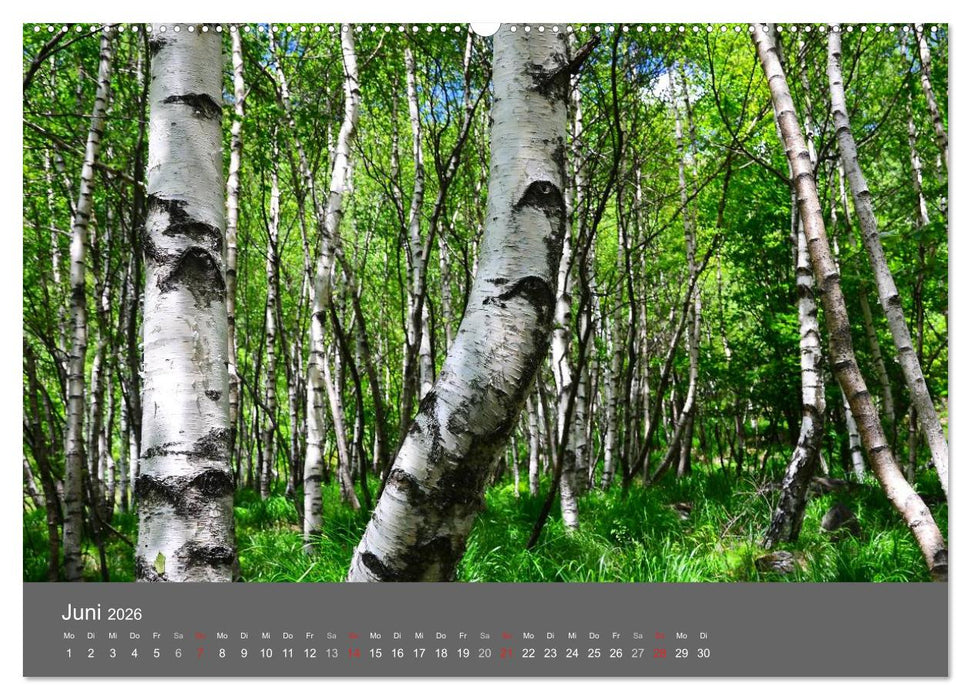Select date 2 beside date 1
This screenshot has height=700, width=971.
point(90,652)
